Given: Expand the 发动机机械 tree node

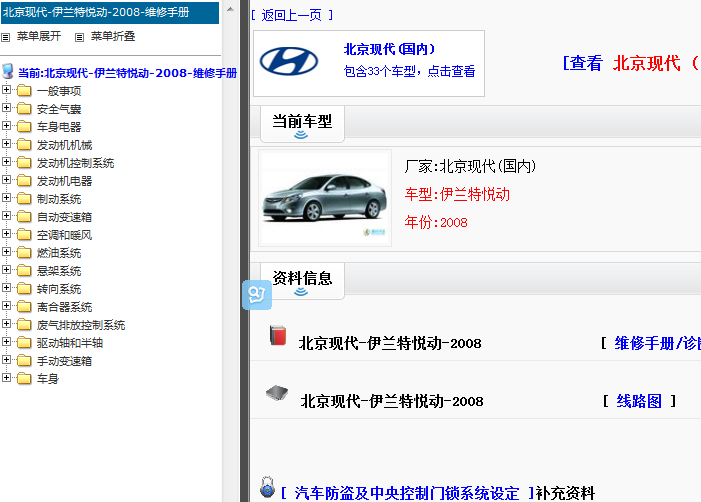Looking at the screenshot, I should pos(6,144).
